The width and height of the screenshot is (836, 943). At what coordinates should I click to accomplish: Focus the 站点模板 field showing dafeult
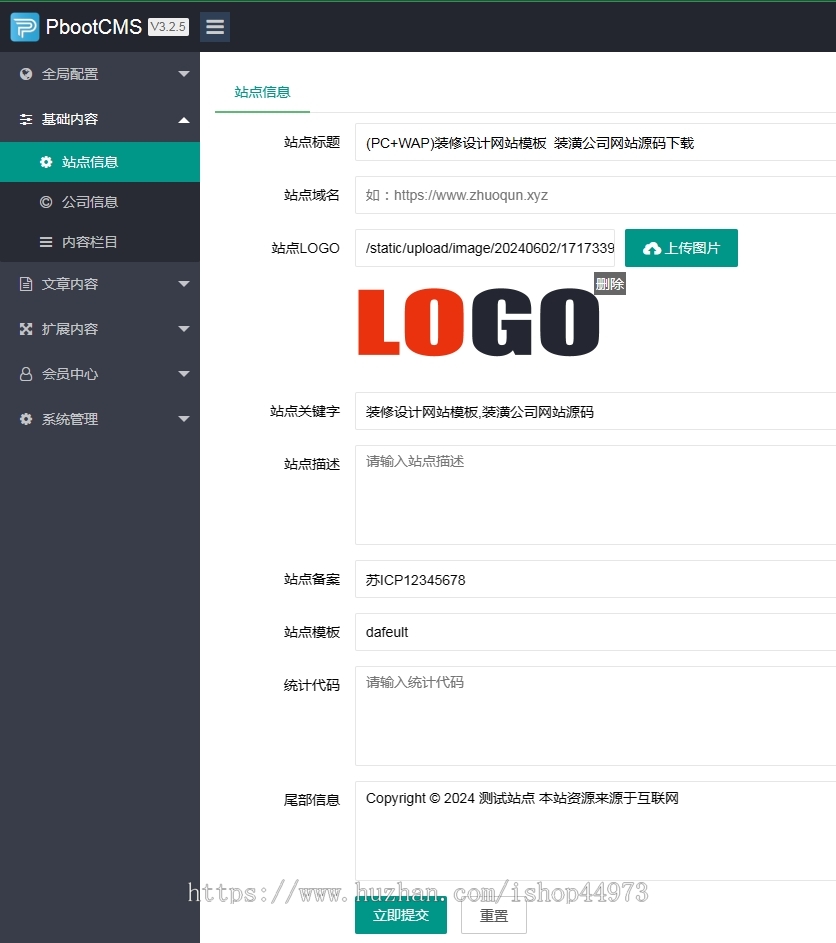click(595, 632)
